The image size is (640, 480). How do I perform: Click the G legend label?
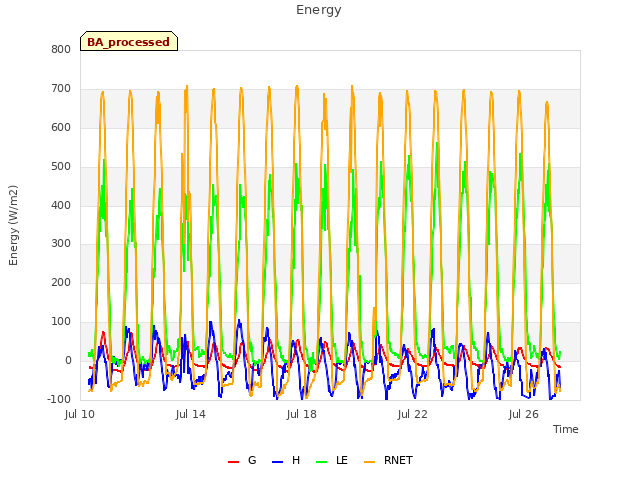click(252, 460)
